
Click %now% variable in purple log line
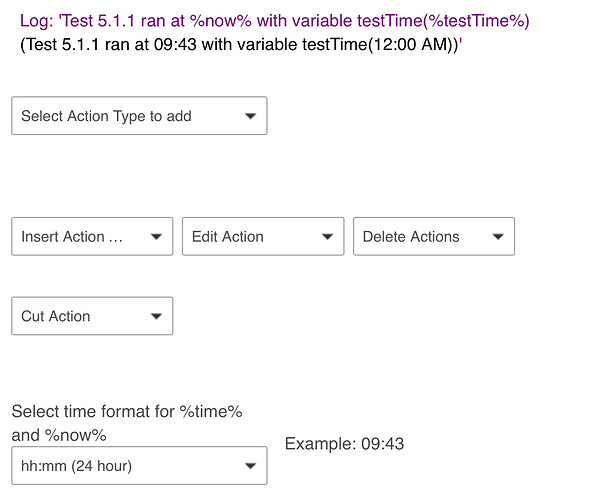[220, 21]
